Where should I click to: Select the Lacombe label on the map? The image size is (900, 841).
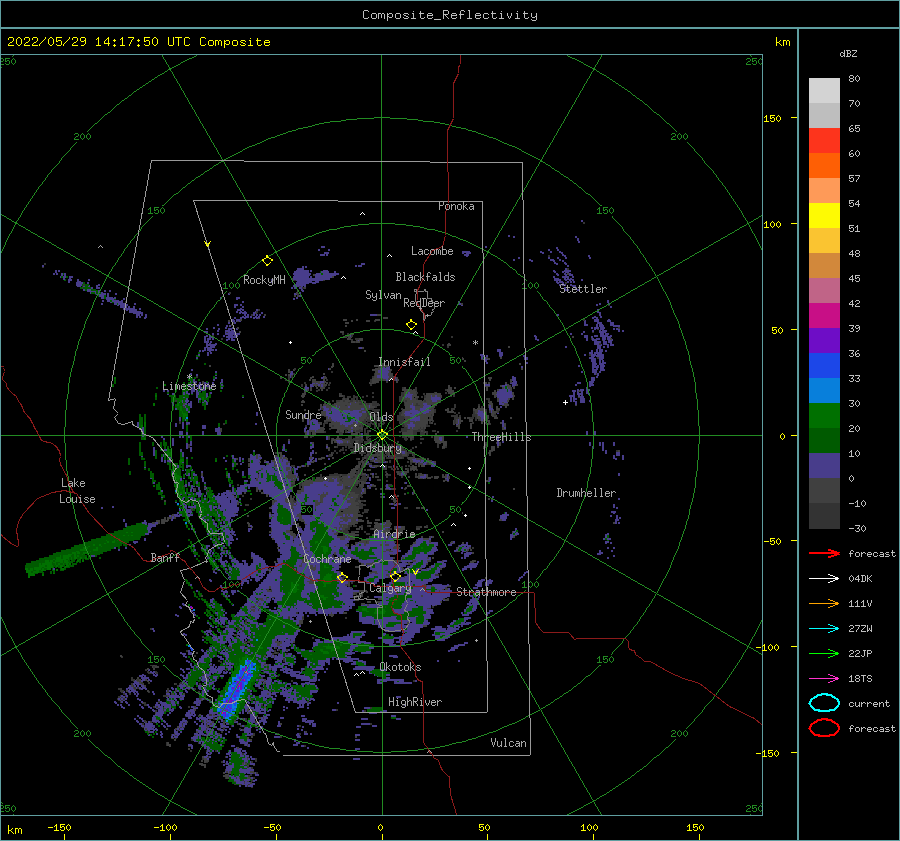(432, 251)
